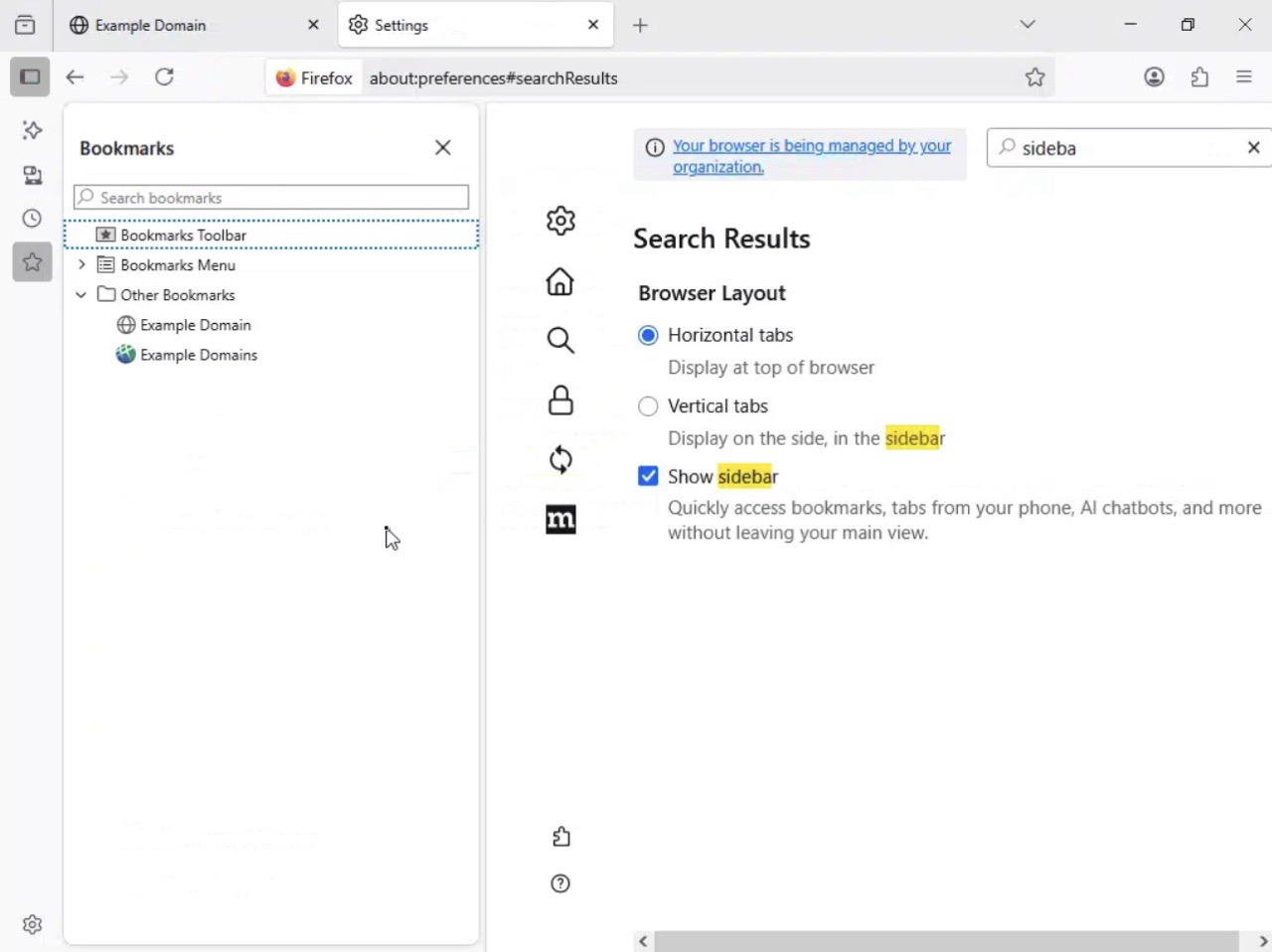Click the Search bookmarks field
This screenshot has height=952, width=1272.
pos(271,198)
